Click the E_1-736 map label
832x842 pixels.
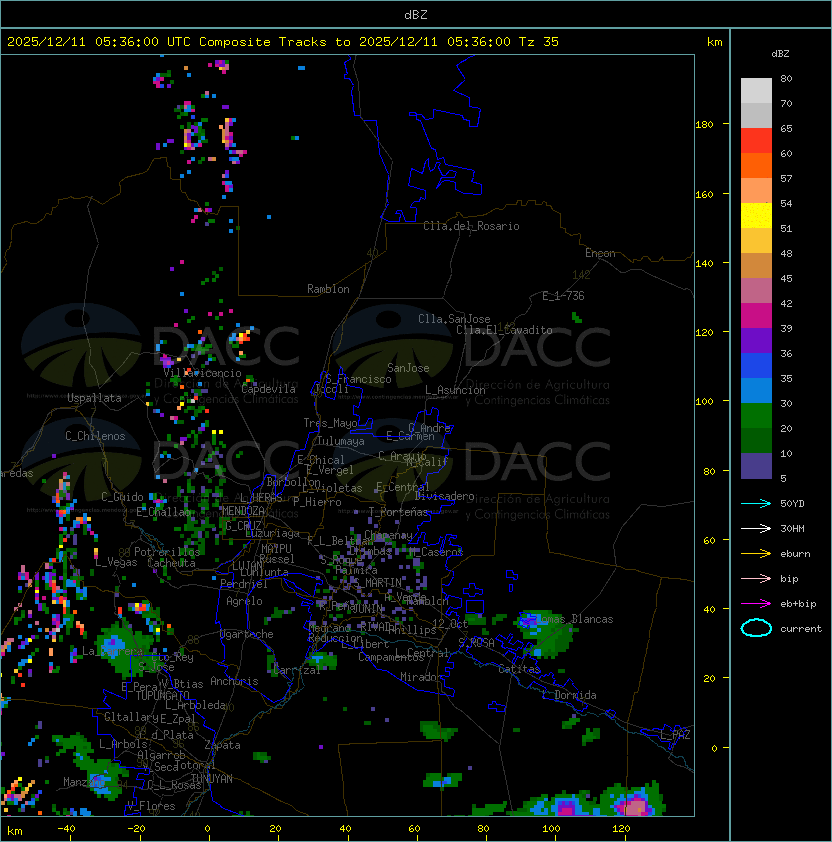[x=563, y=296]
